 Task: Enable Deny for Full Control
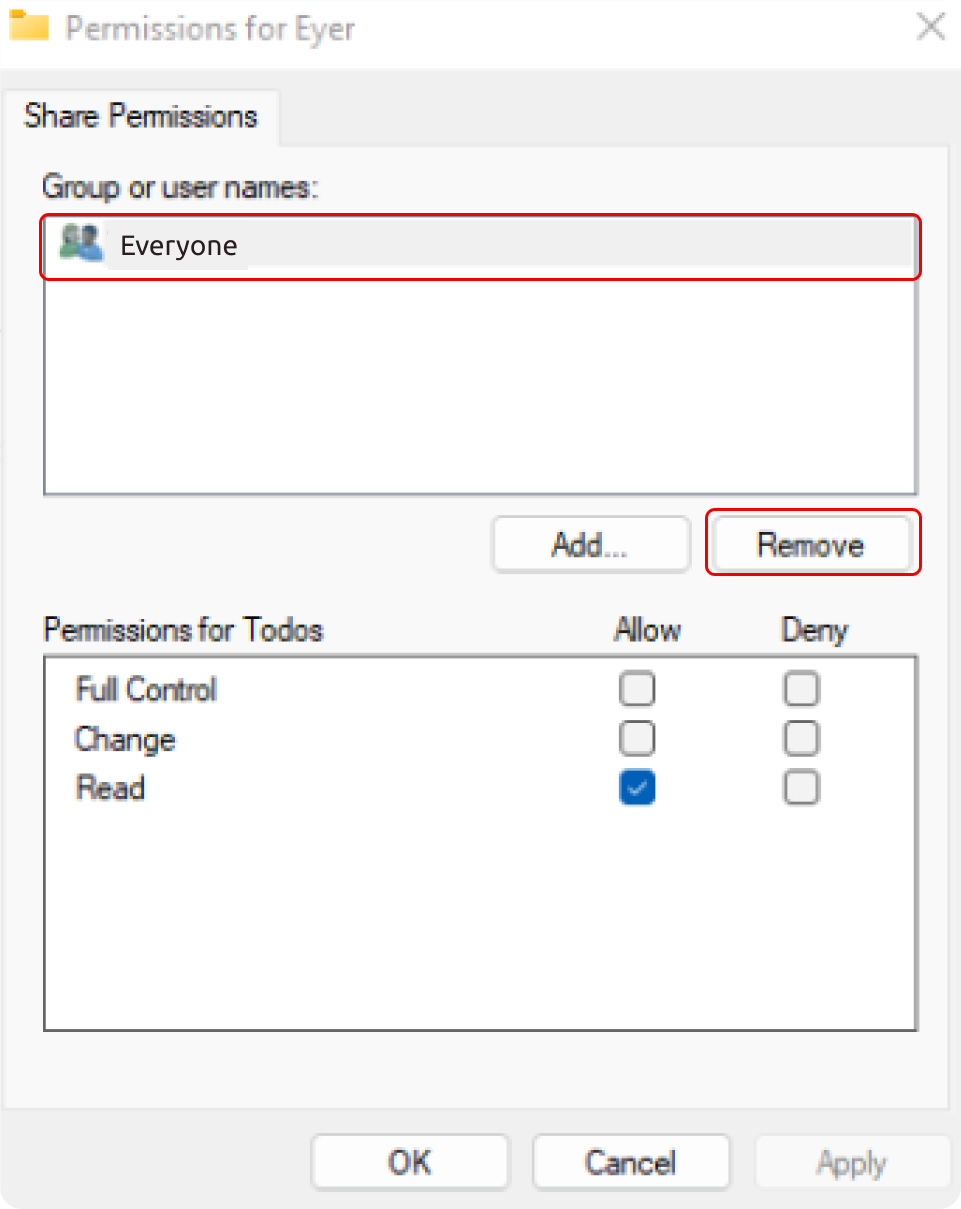802,689
